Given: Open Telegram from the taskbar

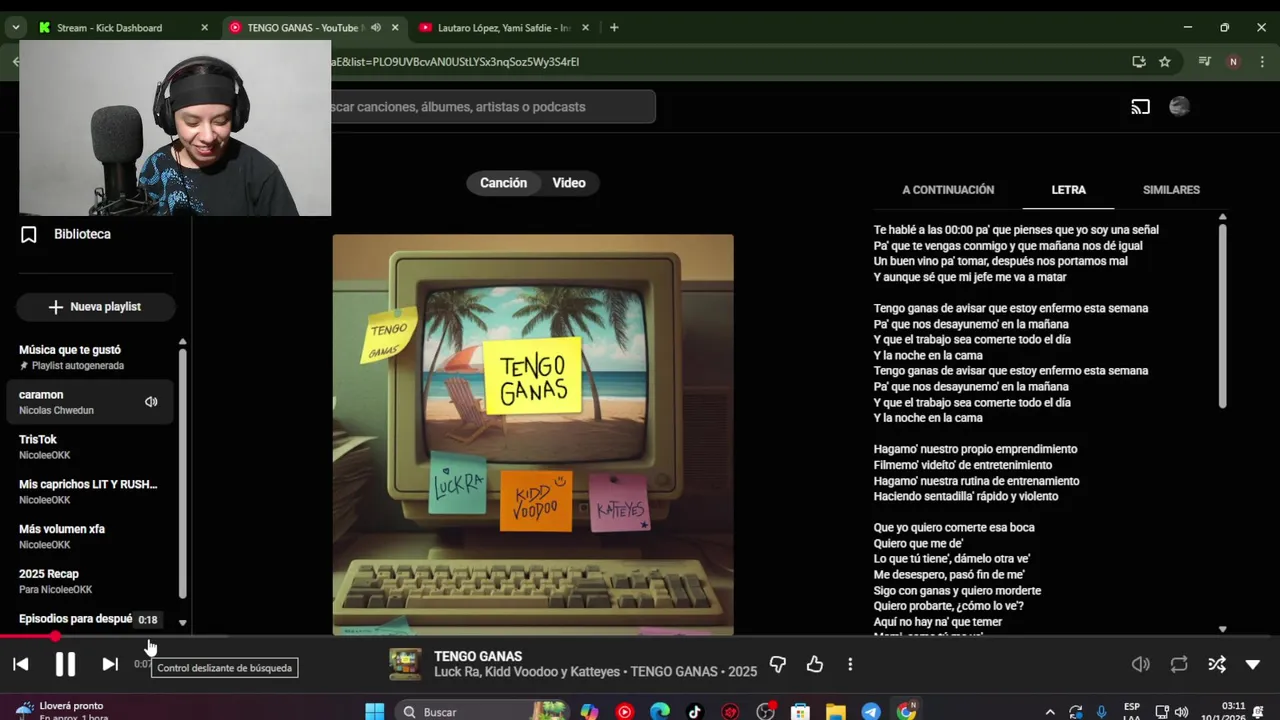Looking at the screenshot, I should (871, 712).
